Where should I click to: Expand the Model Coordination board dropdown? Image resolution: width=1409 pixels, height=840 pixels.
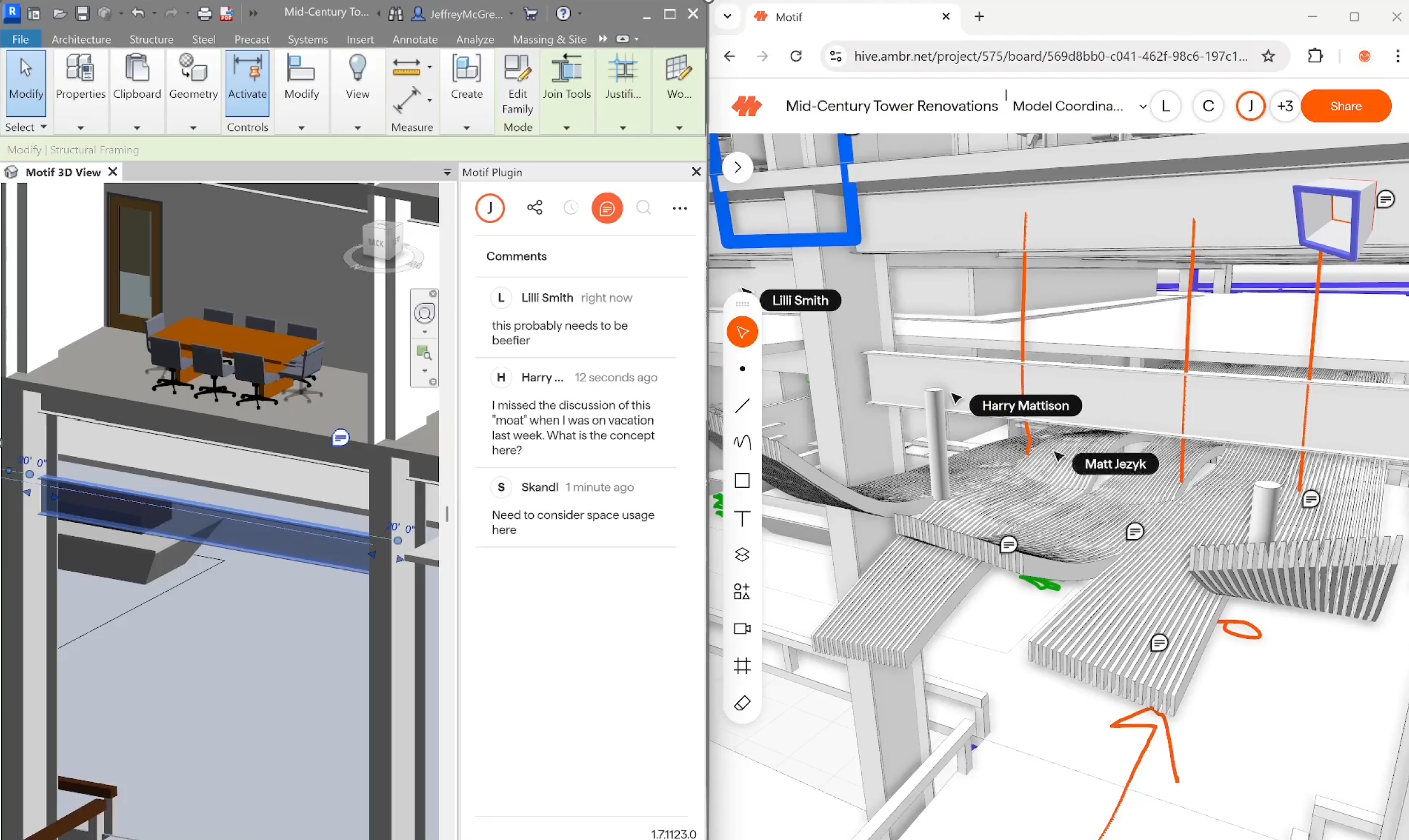[1142, 107]
